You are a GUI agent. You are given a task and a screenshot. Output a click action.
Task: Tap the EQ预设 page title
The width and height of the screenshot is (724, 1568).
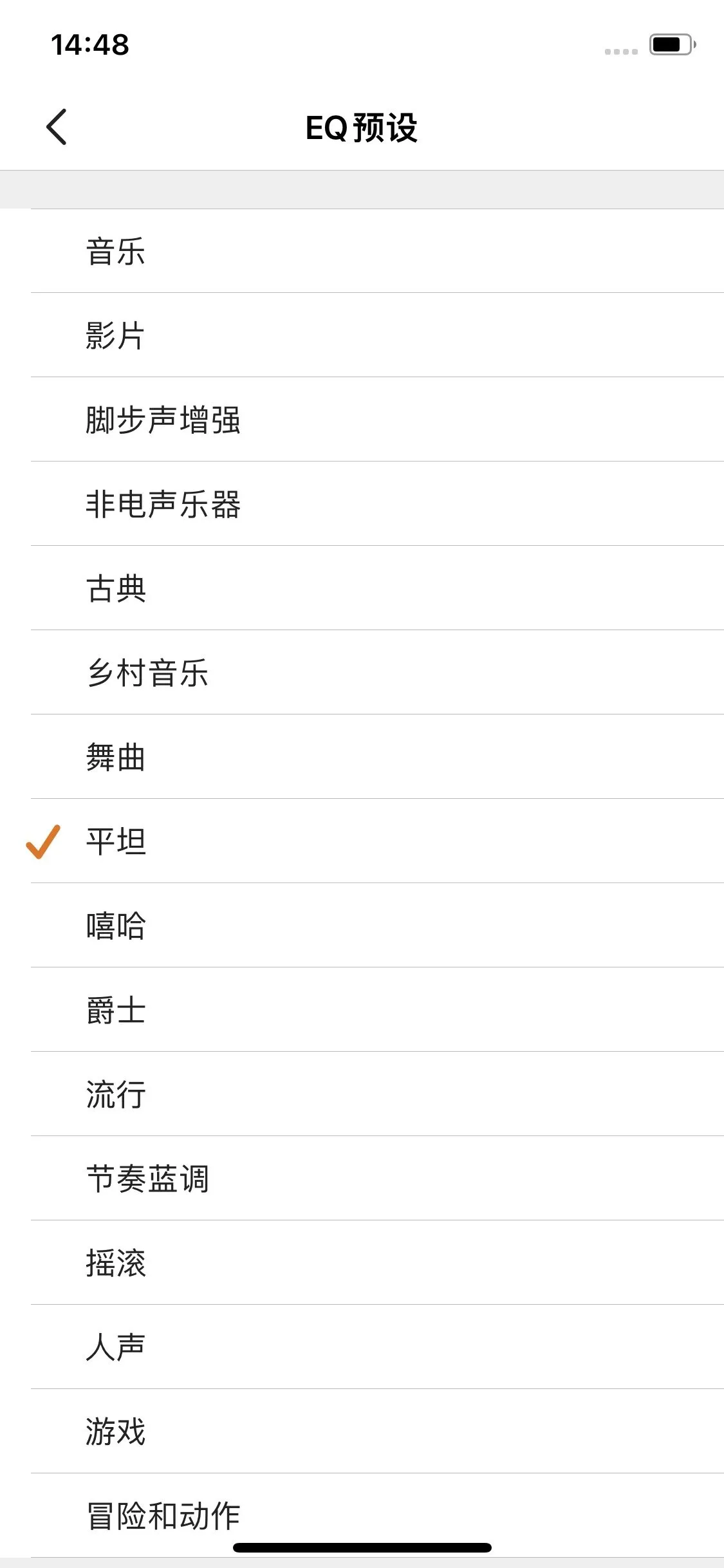click(x=362, y=127)
